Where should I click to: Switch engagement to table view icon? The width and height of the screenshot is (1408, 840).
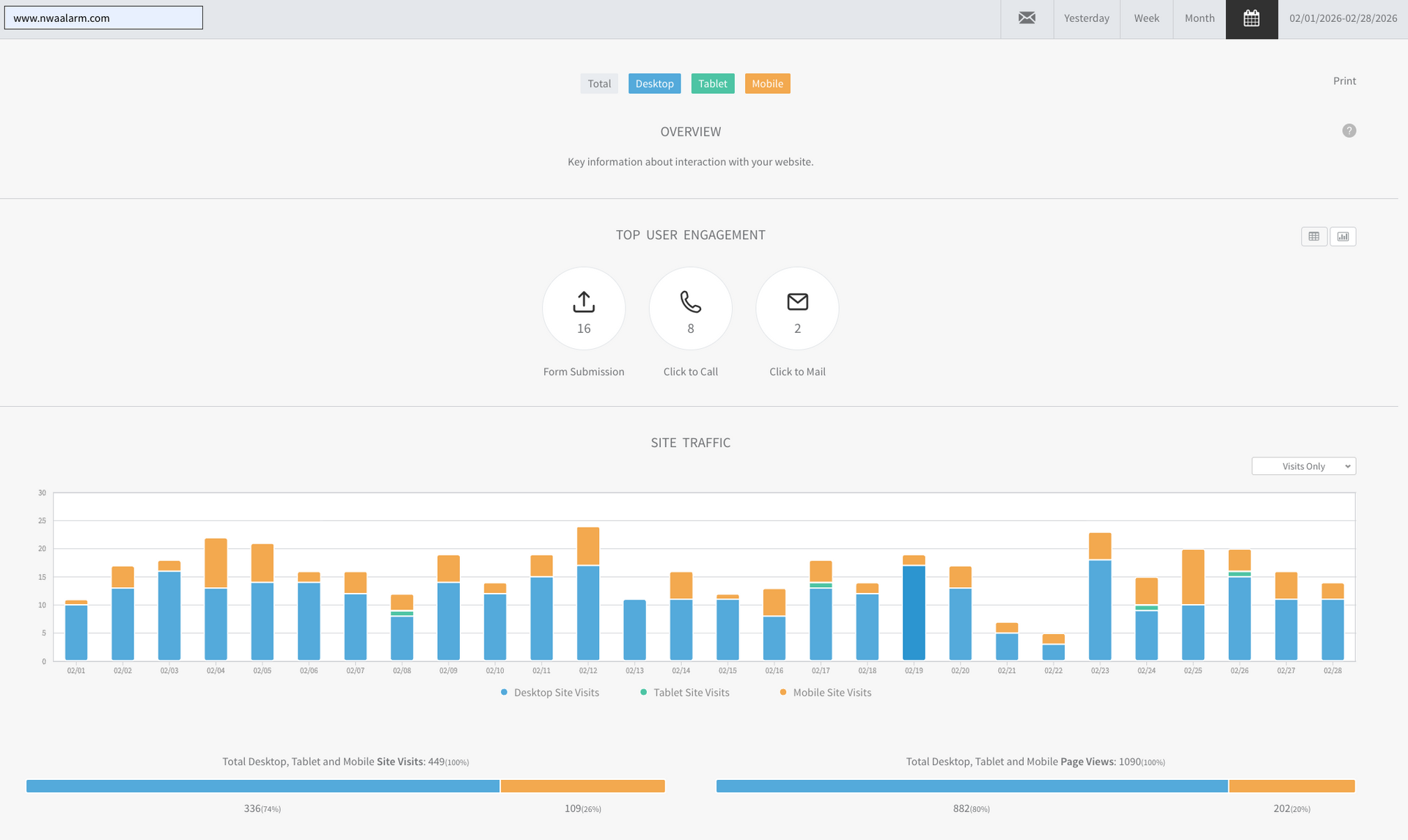click(1313, 236)
